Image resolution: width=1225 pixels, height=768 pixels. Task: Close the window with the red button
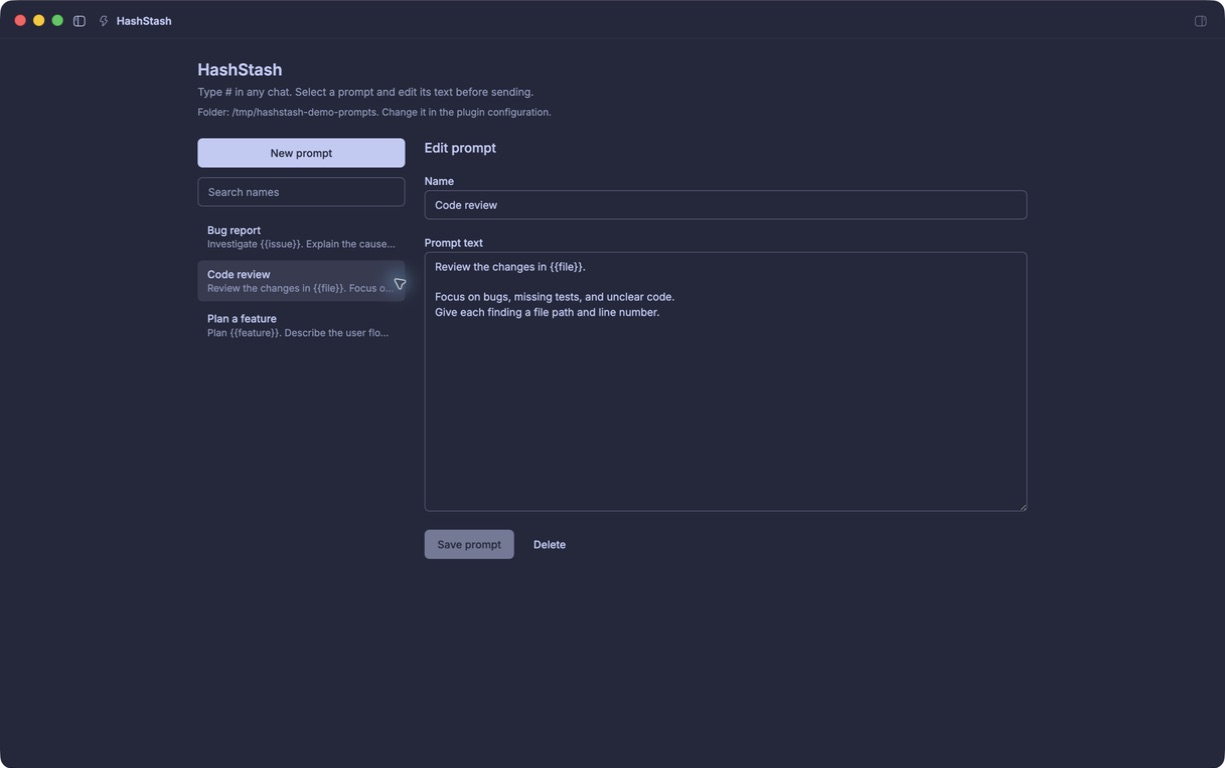tap(20, 20)
